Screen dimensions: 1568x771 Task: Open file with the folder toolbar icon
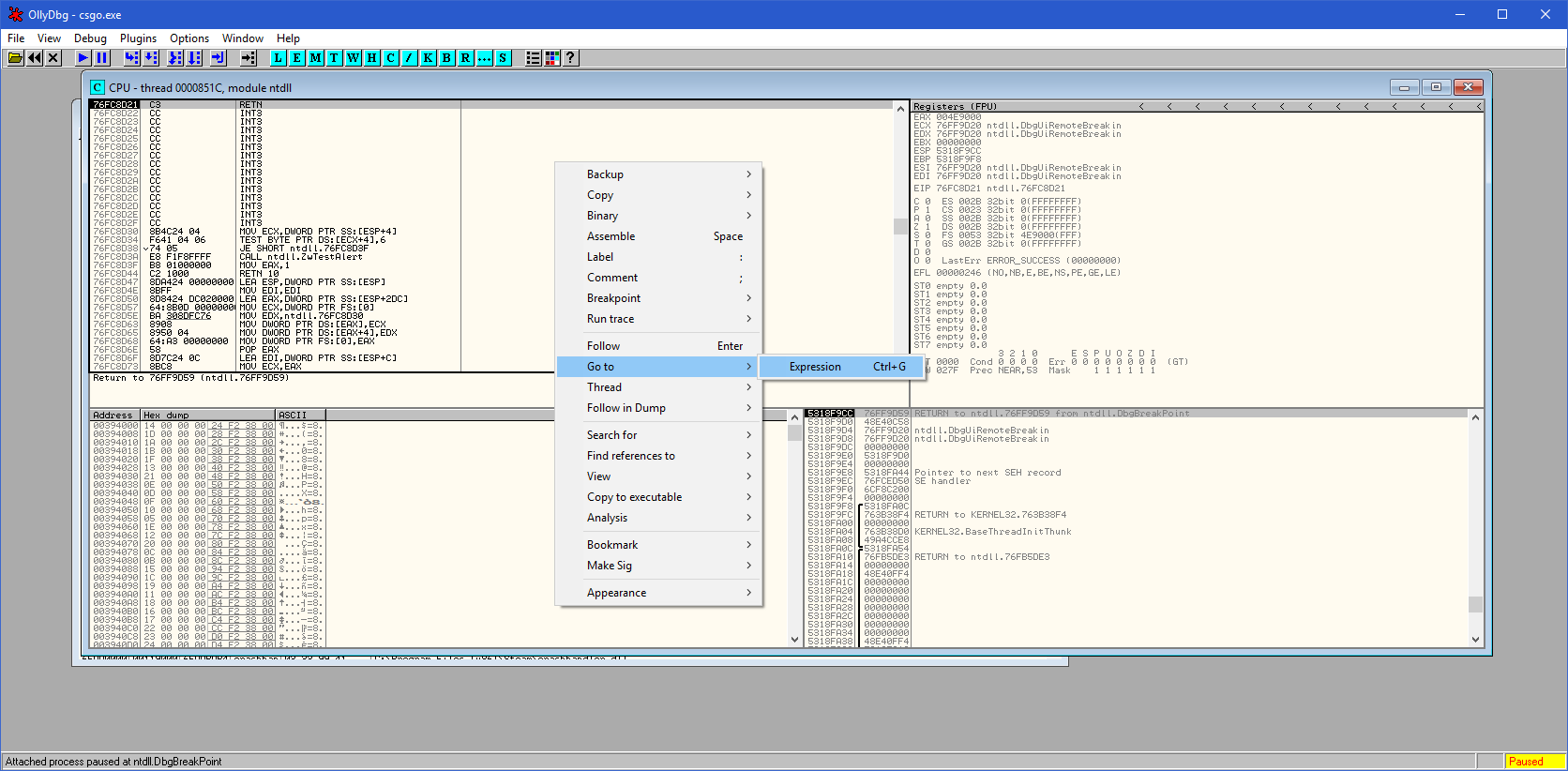[15, 58]
